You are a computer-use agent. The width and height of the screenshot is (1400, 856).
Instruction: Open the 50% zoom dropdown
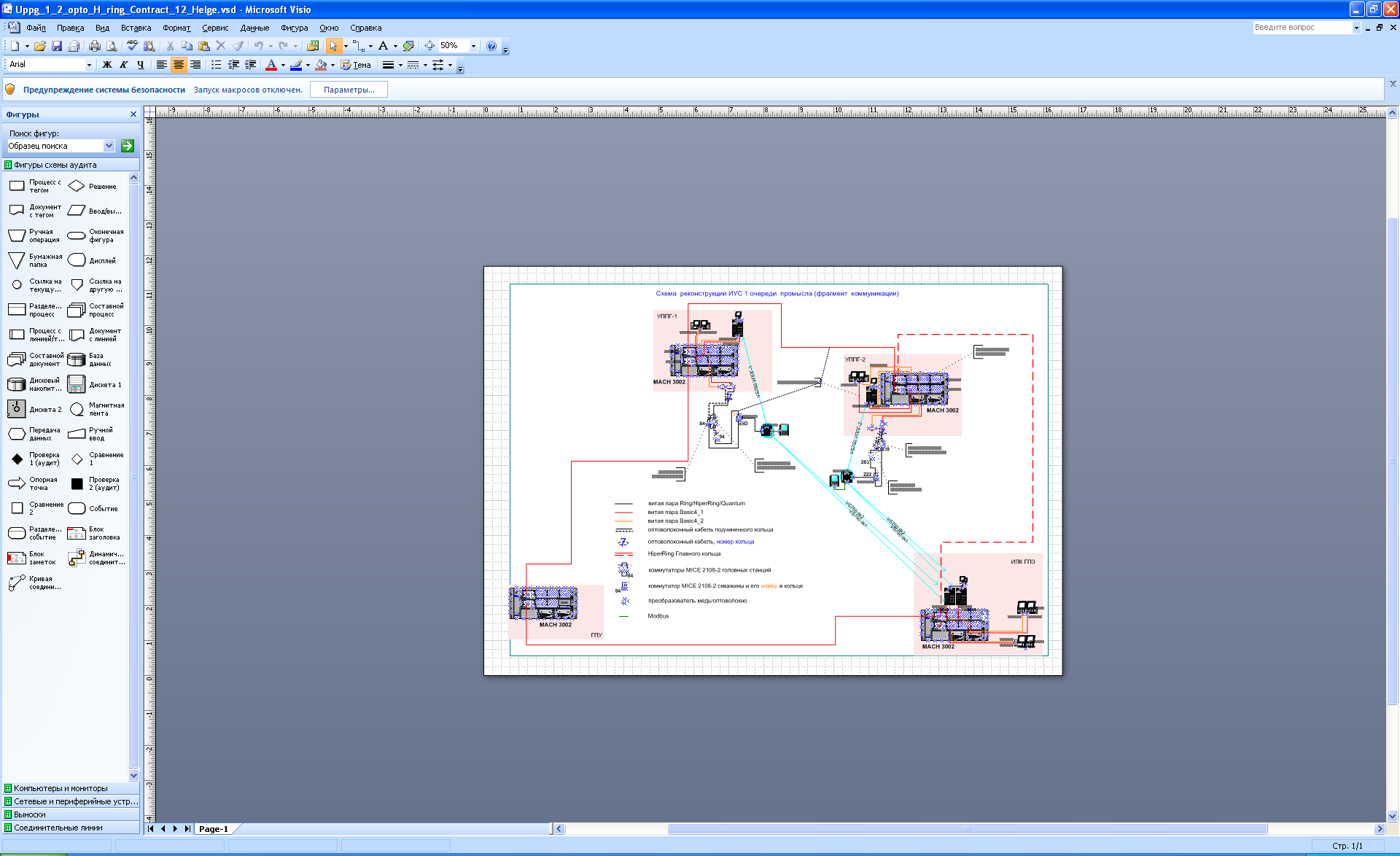(x=473, y=46)
